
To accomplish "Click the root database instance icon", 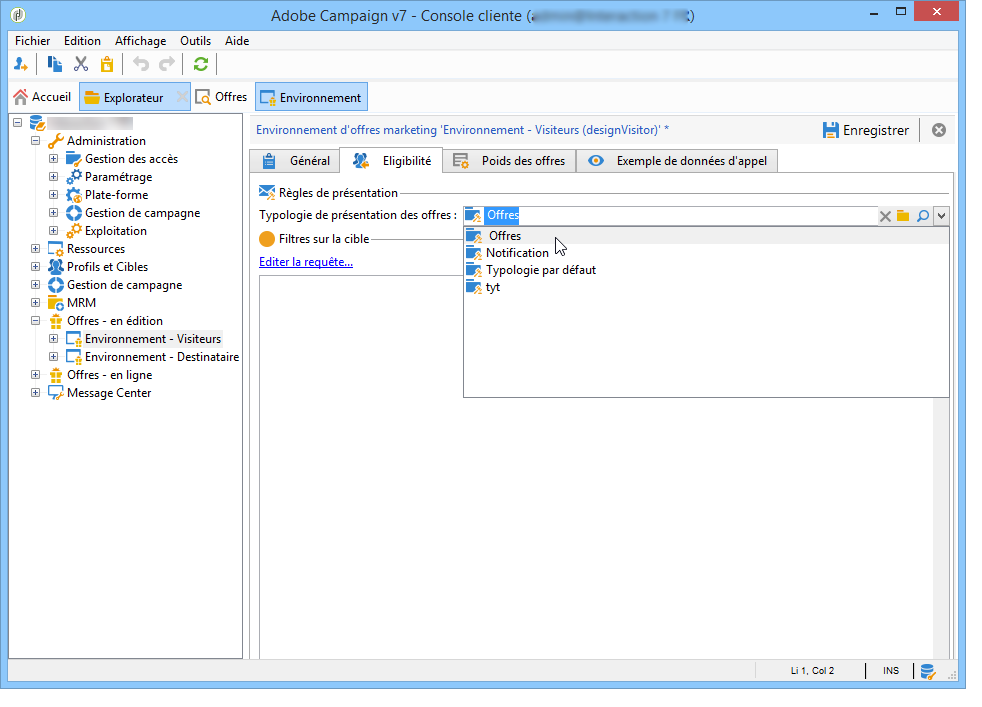I will pos(37,123).
